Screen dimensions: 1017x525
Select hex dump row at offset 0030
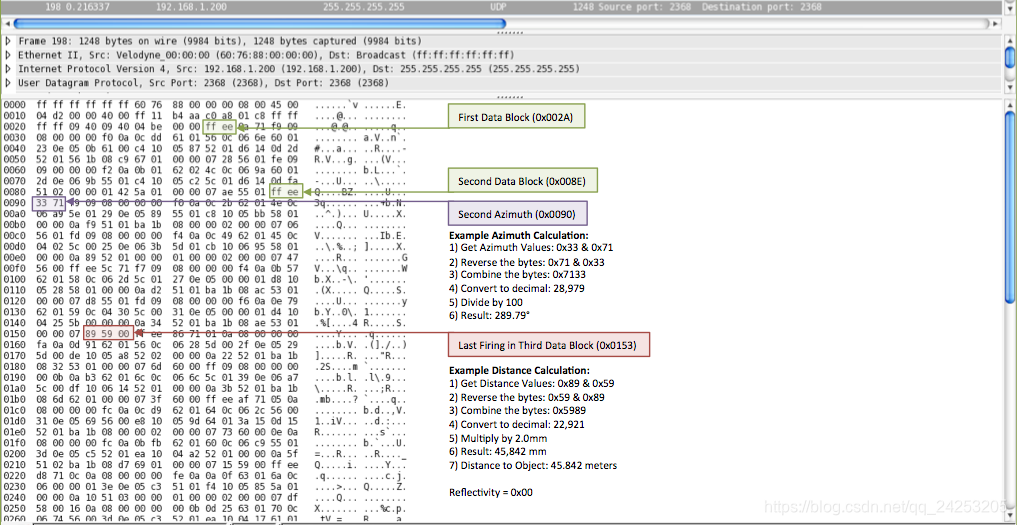coord(205,136)
